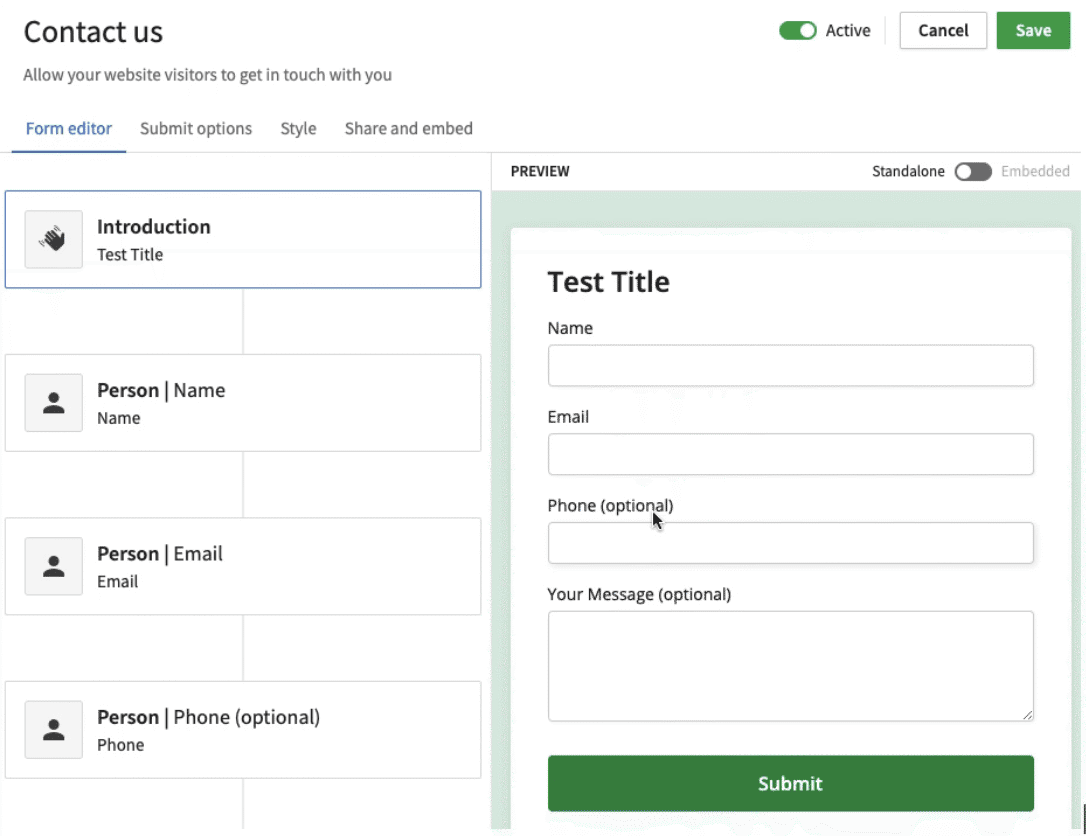This screenshot has width=1086, height=836.
Task: Open the Submit options tab
Action: 196,129
